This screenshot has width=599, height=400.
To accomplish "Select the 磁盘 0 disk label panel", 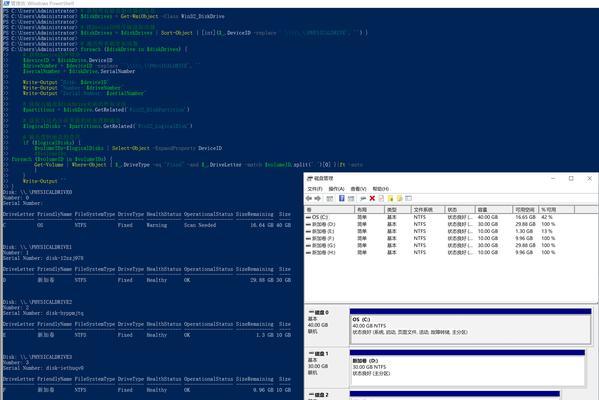I will tap(327, 325).
